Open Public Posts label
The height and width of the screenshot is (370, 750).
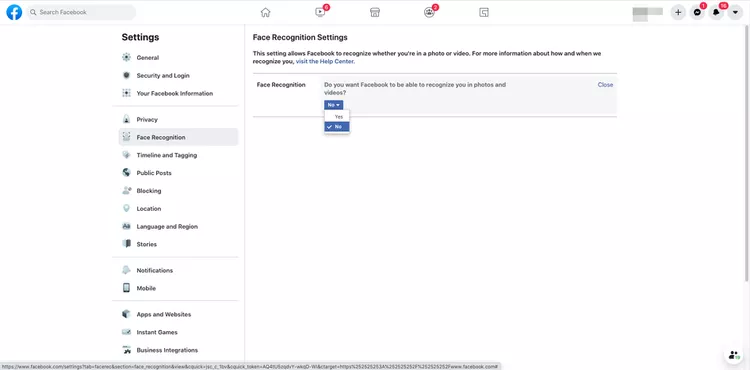[154, 173]
